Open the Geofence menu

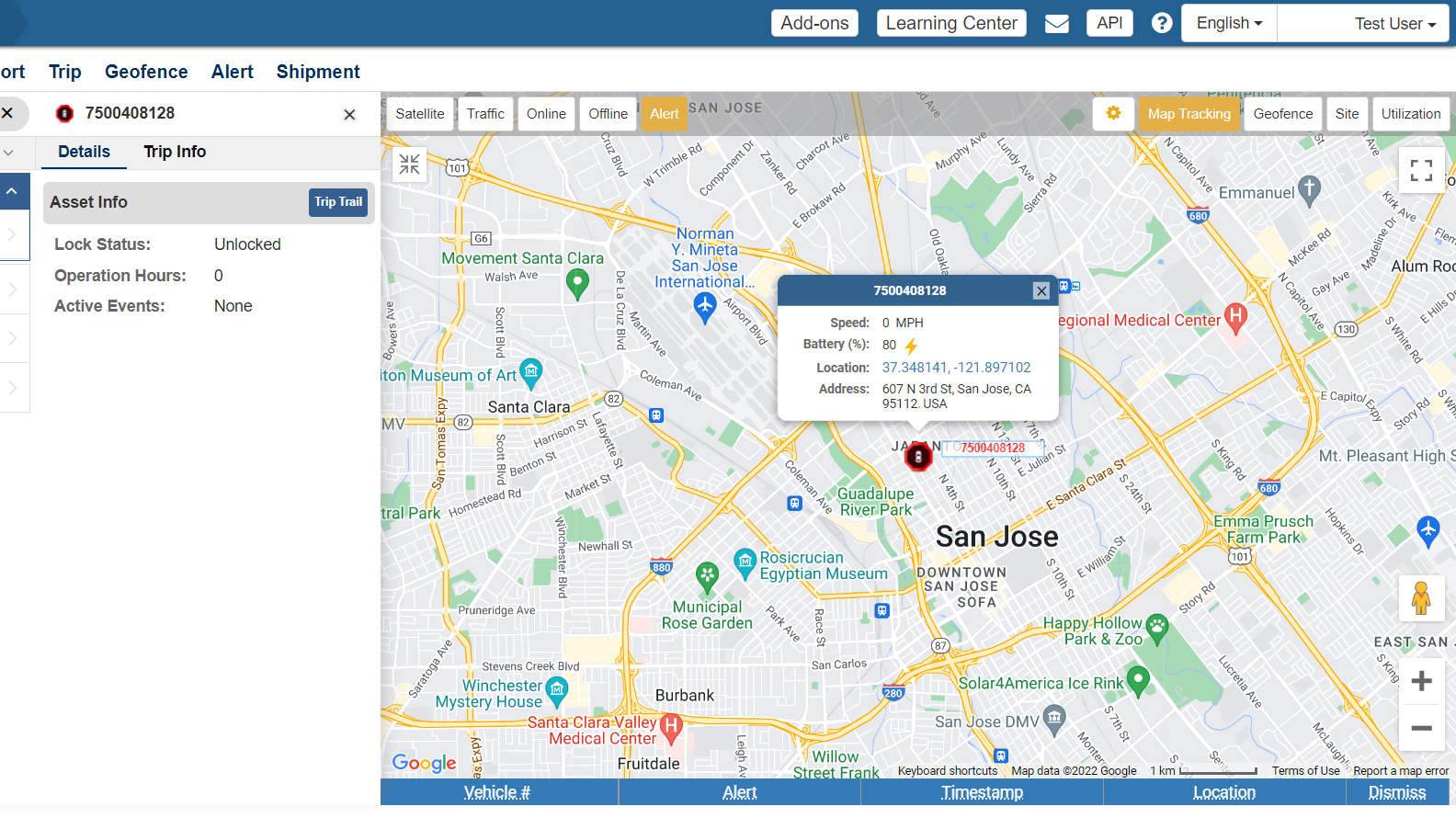[x=146, y=72]
